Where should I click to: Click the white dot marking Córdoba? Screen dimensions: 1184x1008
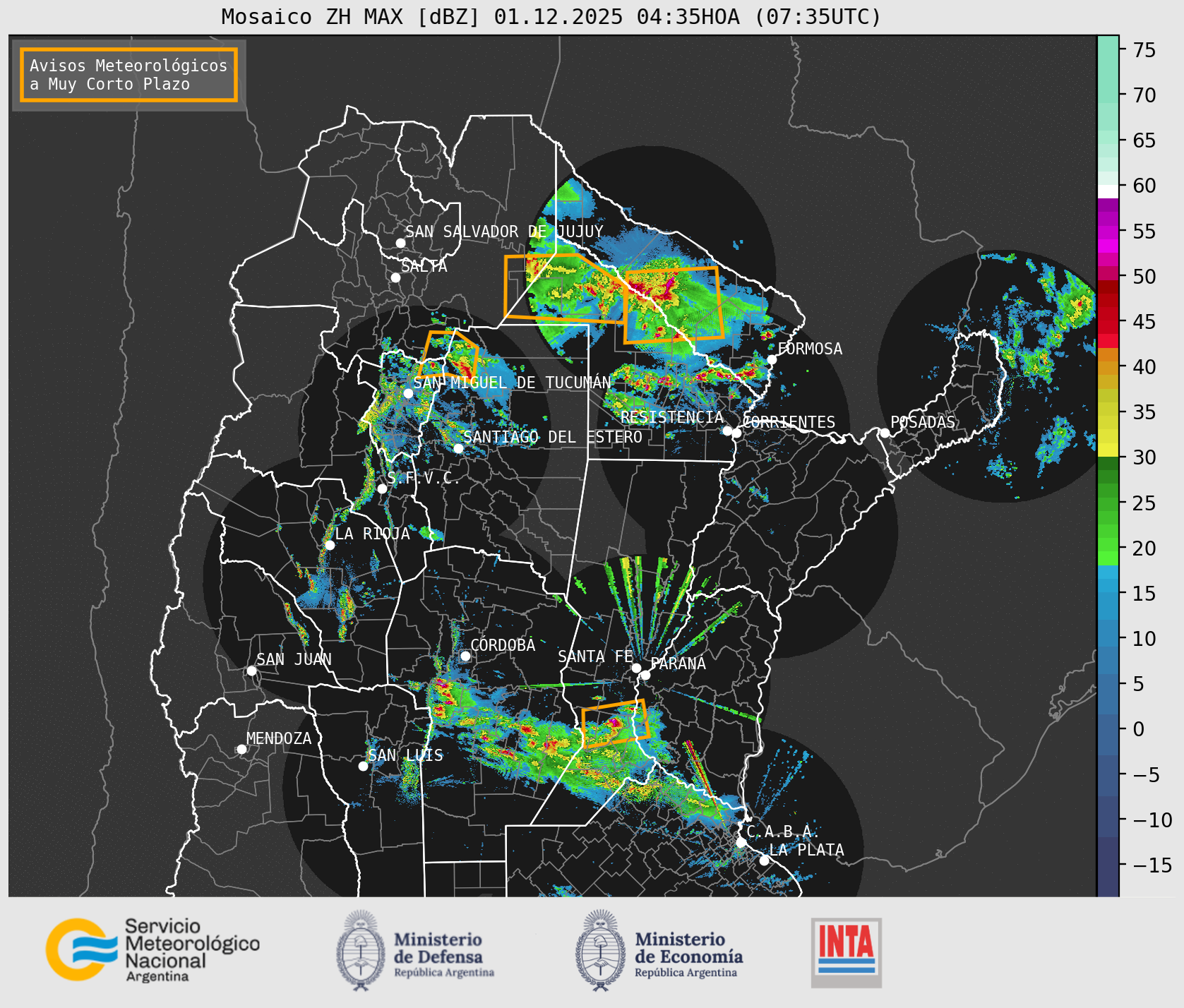(x=465, y=656)
